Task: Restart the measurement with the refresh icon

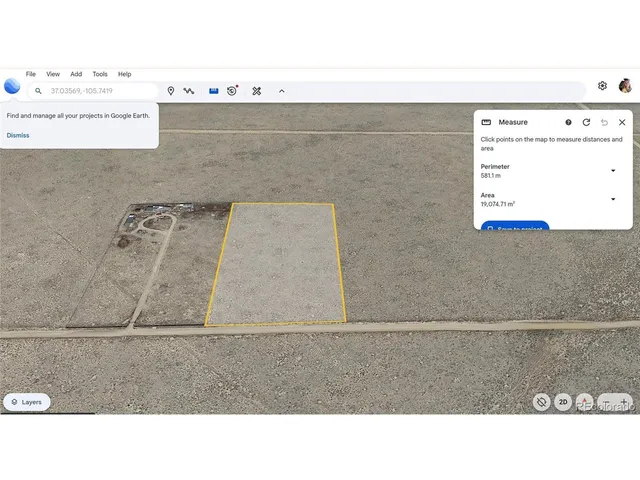Action: click(x=586, y=122)
